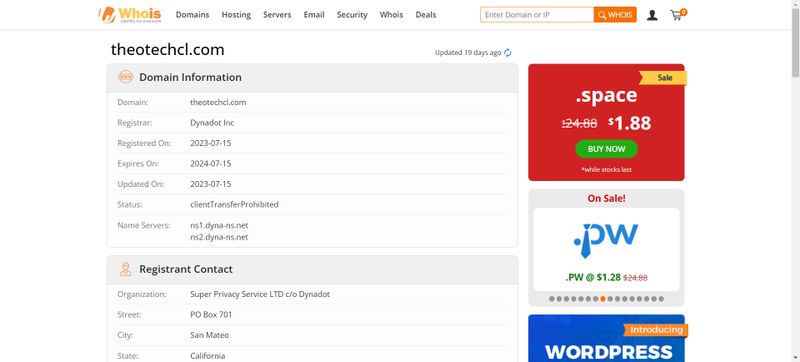
Task: Click the Updated 19 days ago text
Action: click(468, 53)
